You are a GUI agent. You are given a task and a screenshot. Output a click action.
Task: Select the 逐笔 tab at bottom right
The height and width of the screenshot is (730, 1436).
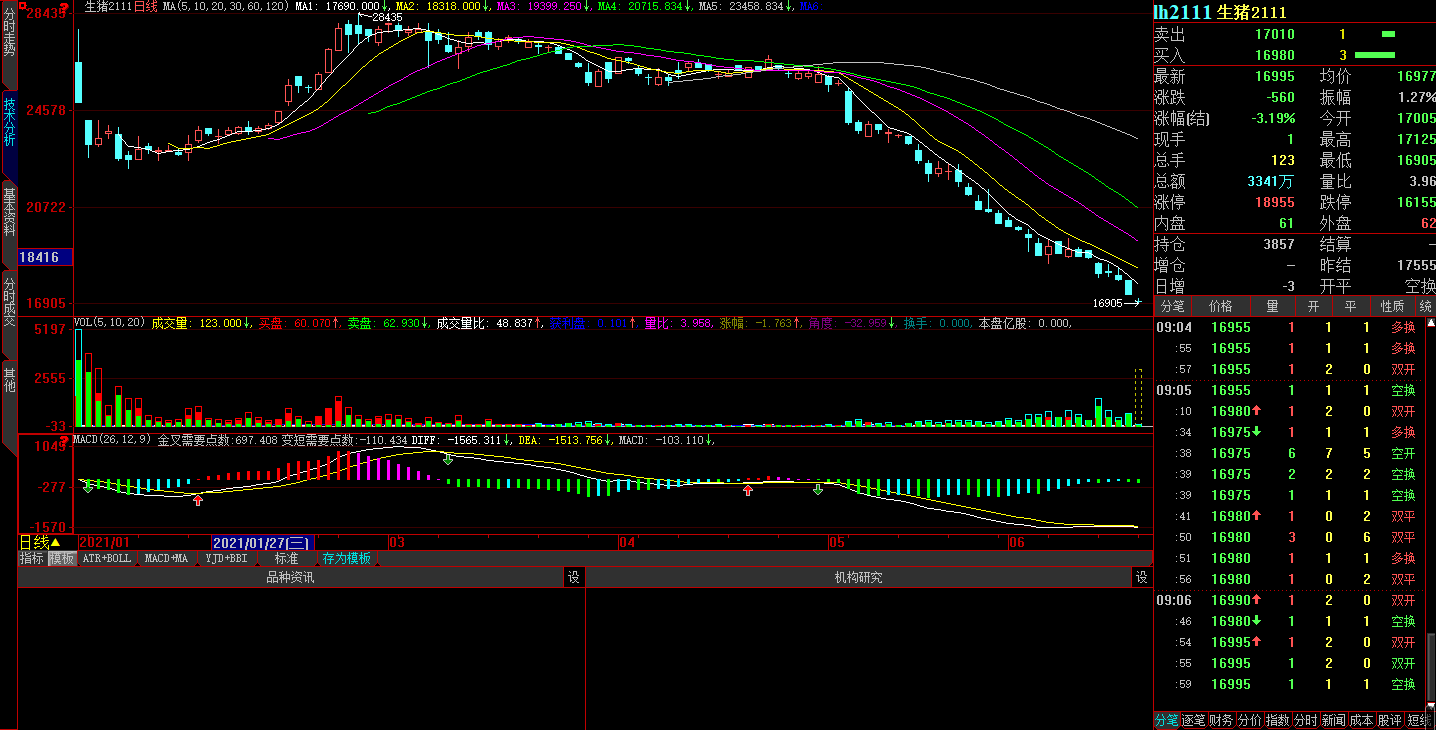[x=1194, y=720]
